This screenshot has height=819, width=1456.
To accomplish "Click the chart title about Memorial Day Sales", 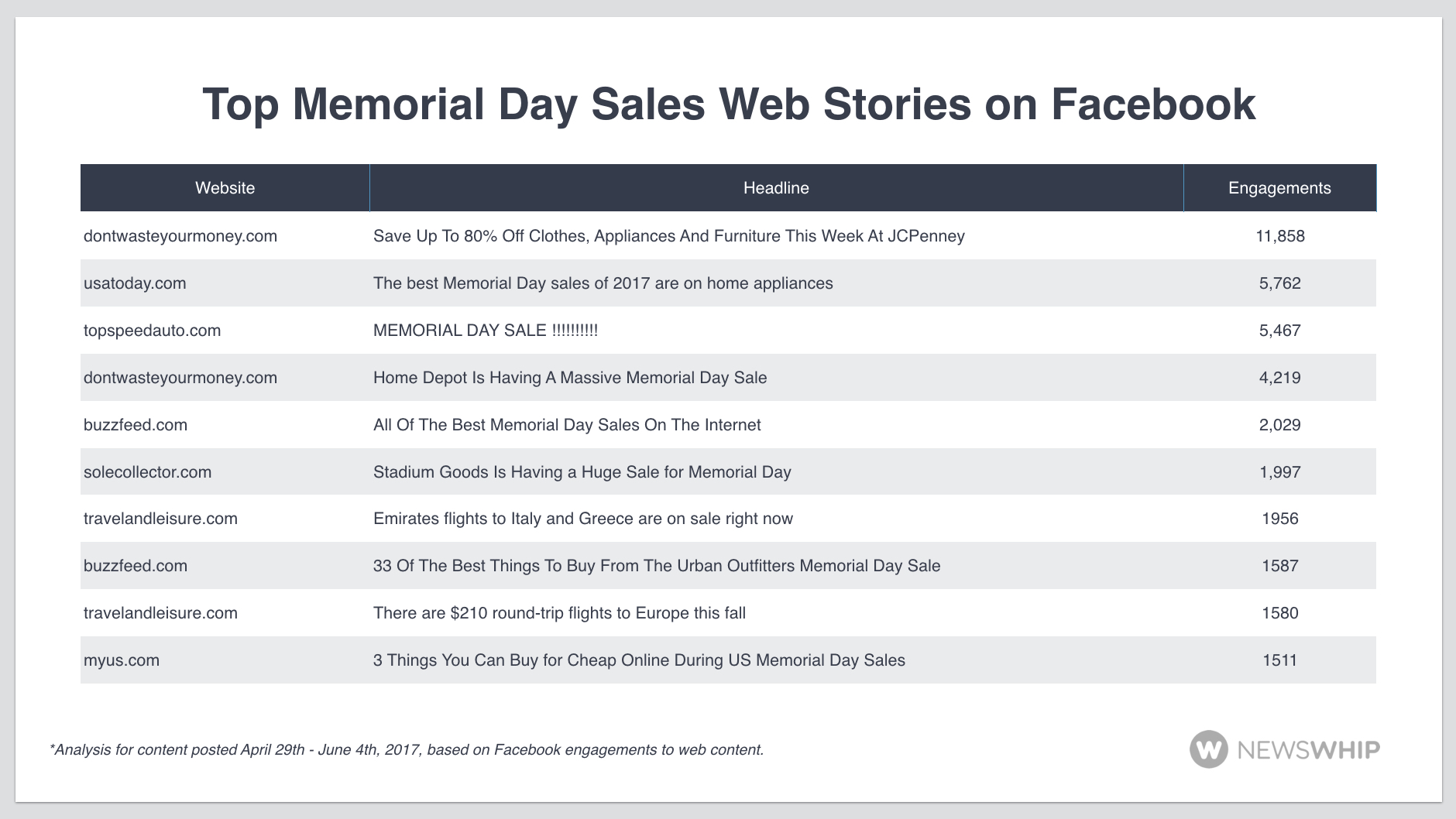I will 728,105.
